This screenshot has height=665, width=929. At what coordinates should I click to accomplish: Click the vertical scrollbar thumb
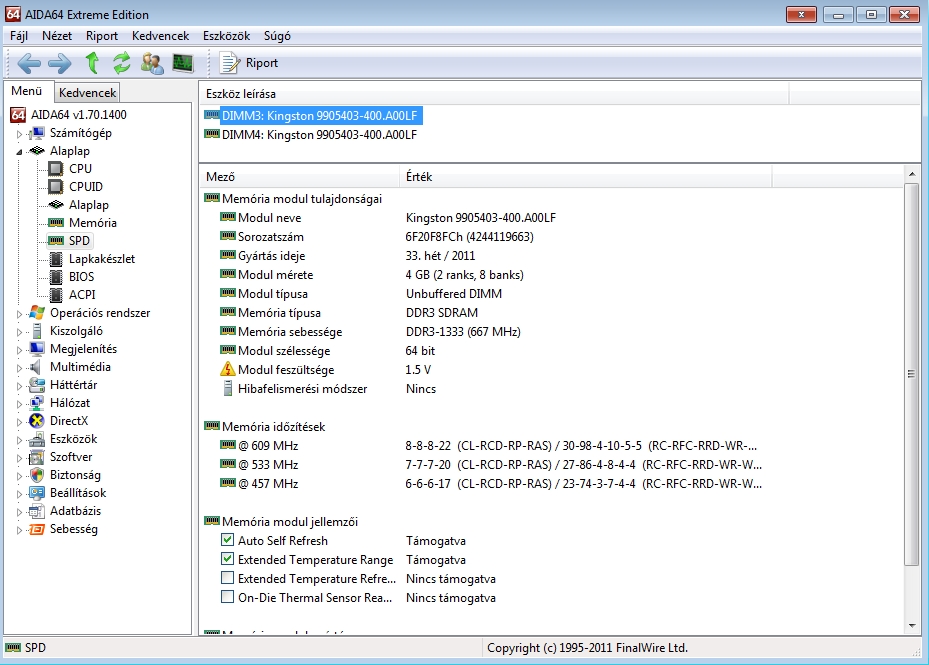pyautogui.click(x=911, y=373)
